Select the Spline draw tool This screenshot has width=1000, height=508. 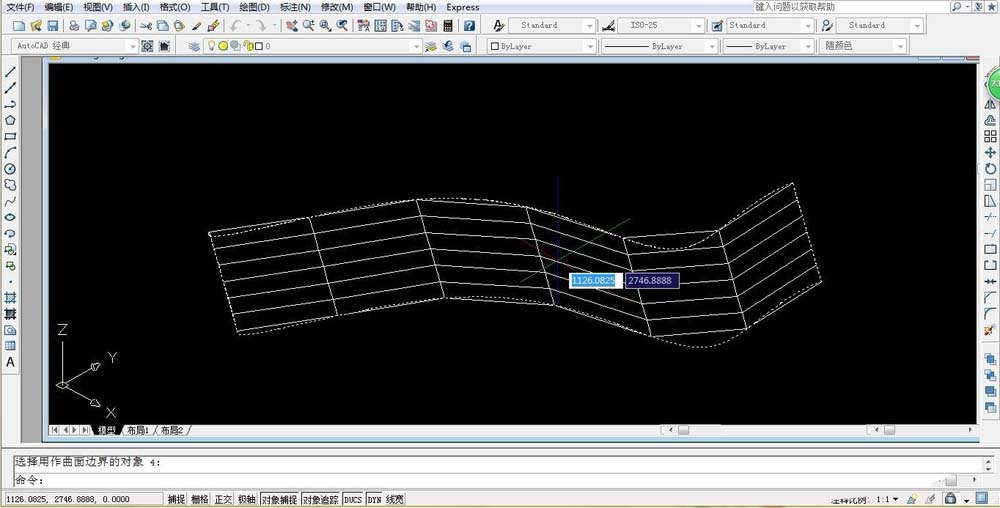(10, 201)
